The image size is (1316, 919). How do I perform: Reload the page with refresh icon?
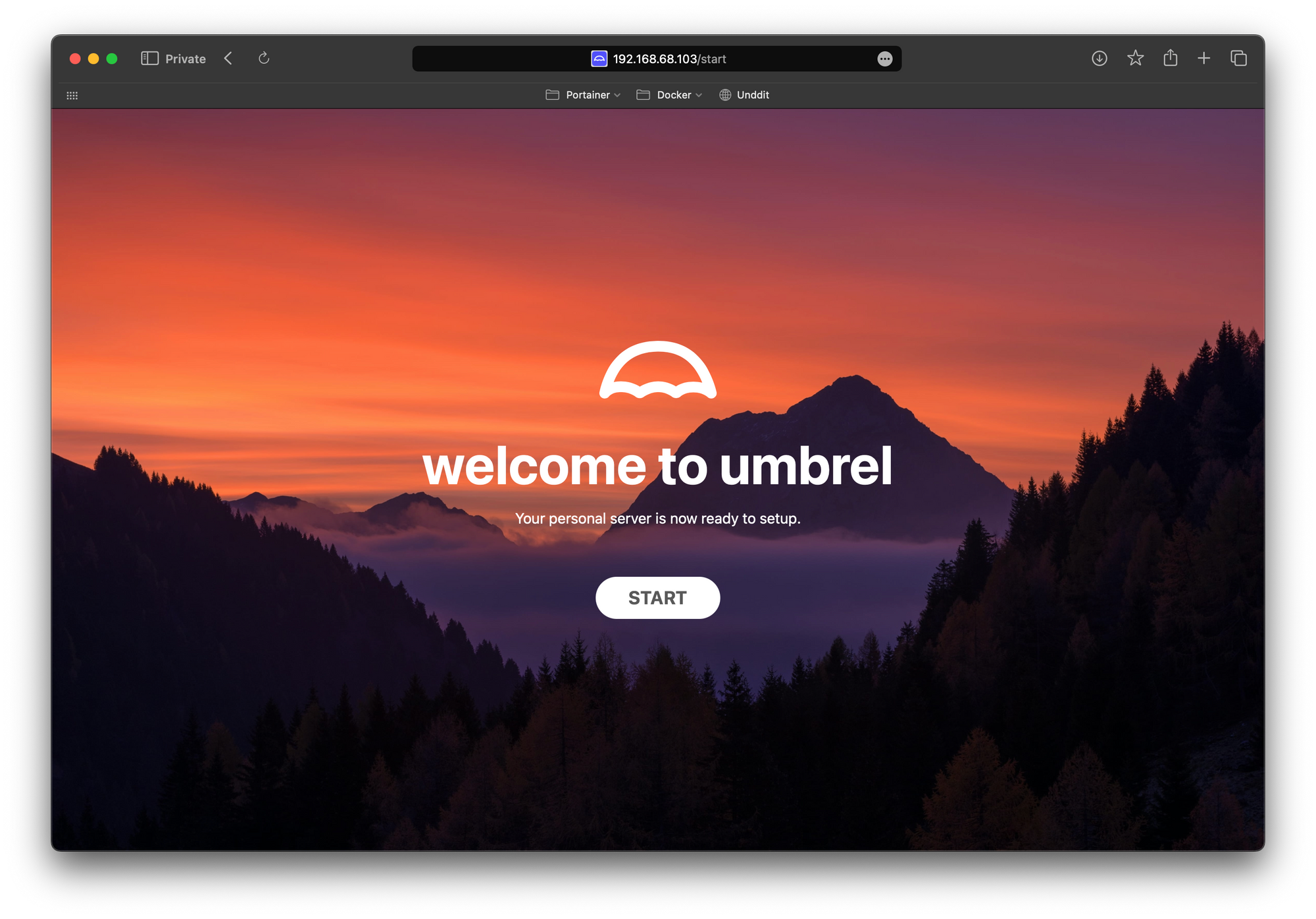point(264,59)
